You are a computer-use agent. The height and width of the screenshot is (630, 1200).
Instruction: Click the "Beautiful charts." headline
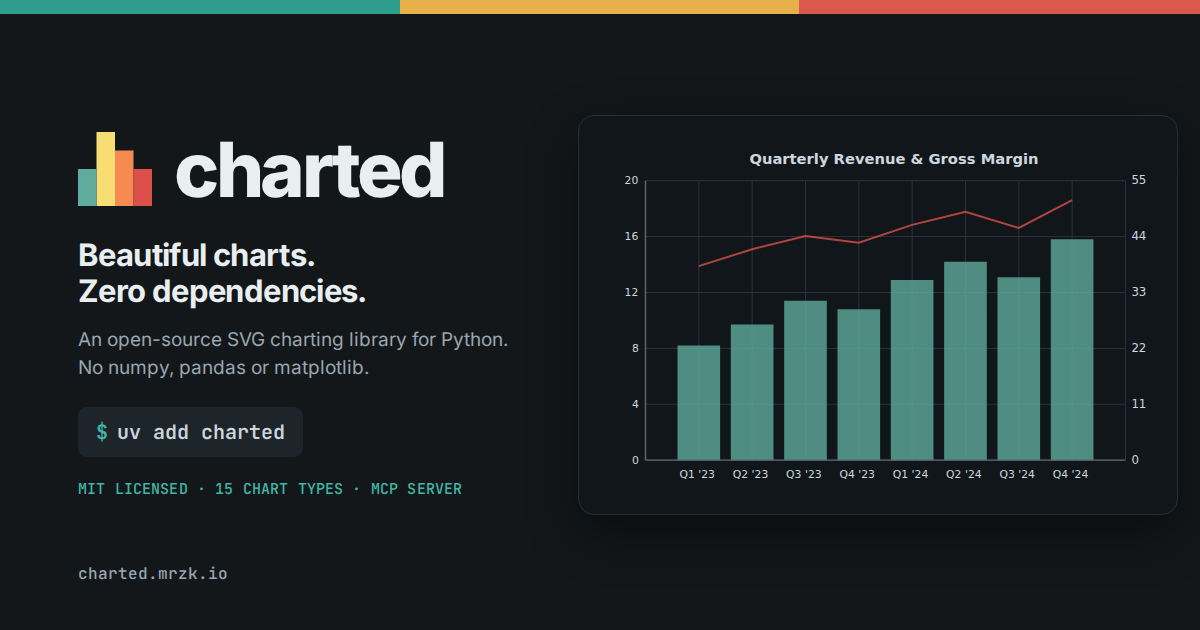pyautogui.click(x=197, y=255)
